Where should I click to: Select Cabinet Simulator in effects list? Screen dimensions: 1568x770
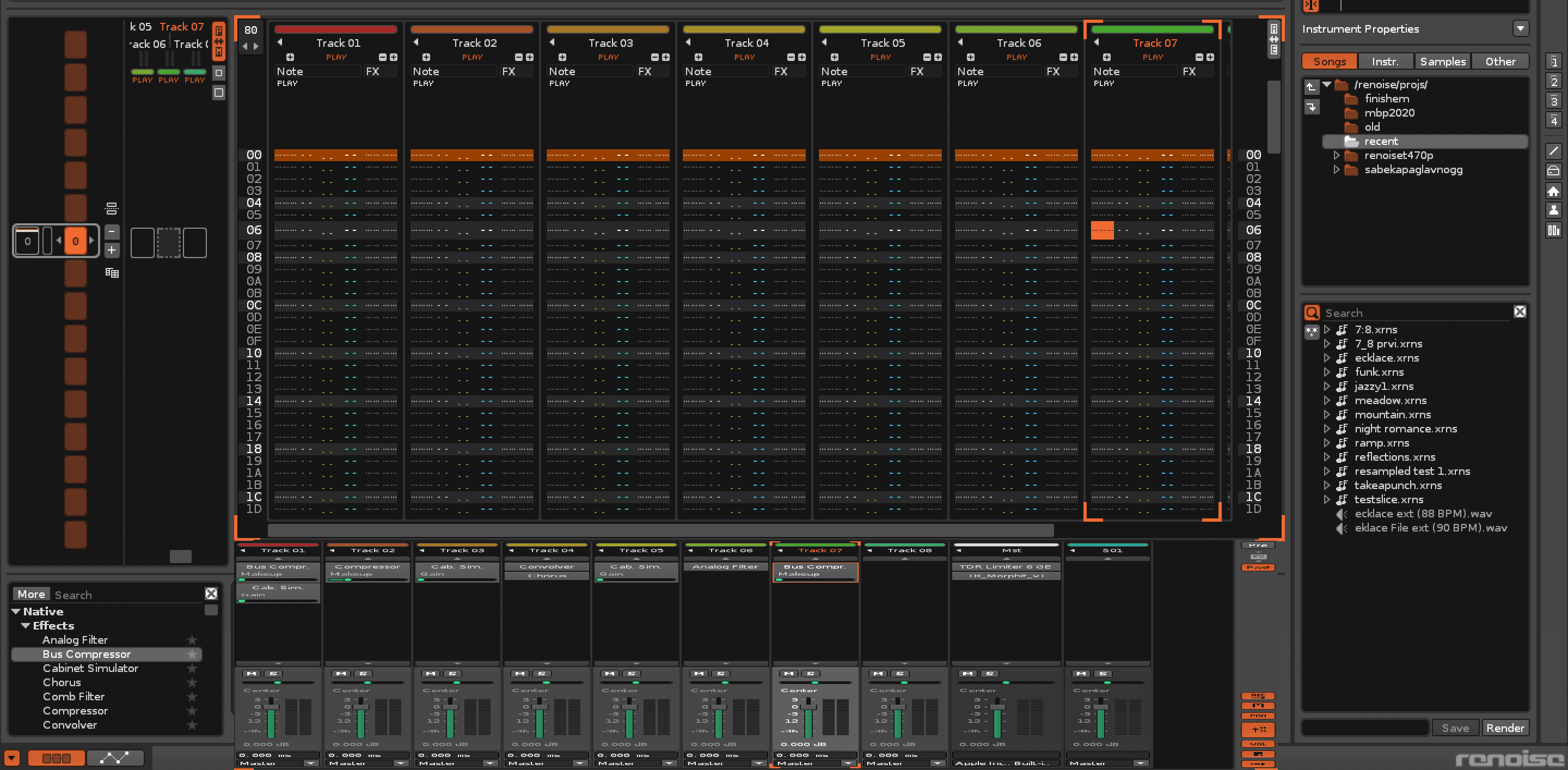(x=91, y=668)
